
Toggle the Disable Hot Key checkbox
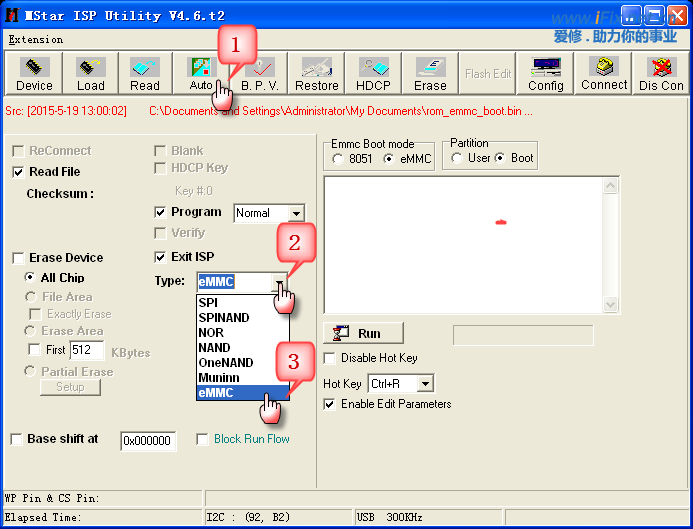[330, 358]
